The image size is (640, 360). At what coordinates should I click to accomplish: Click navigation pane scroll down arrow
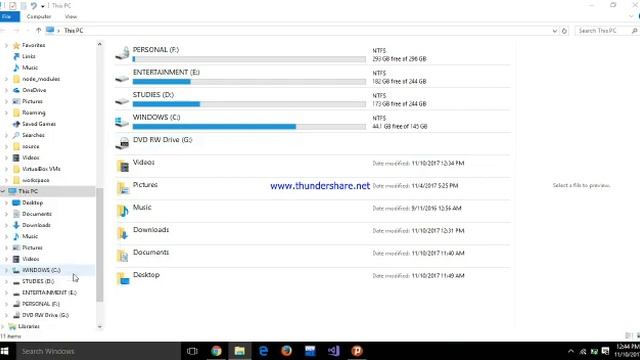[100, 327]
